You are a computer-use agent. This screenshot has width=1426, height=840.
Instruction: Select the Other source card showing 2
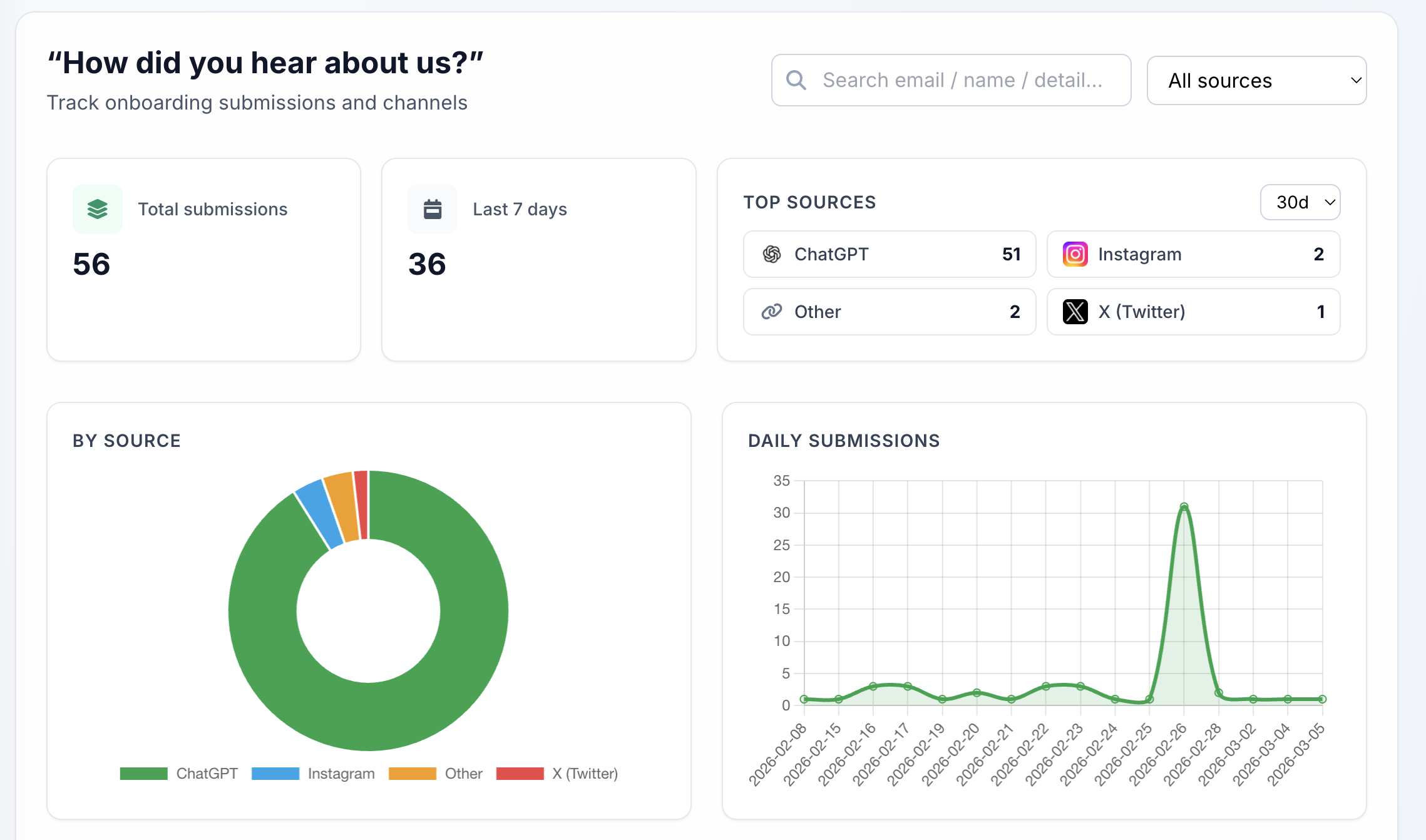pos(889,312)
